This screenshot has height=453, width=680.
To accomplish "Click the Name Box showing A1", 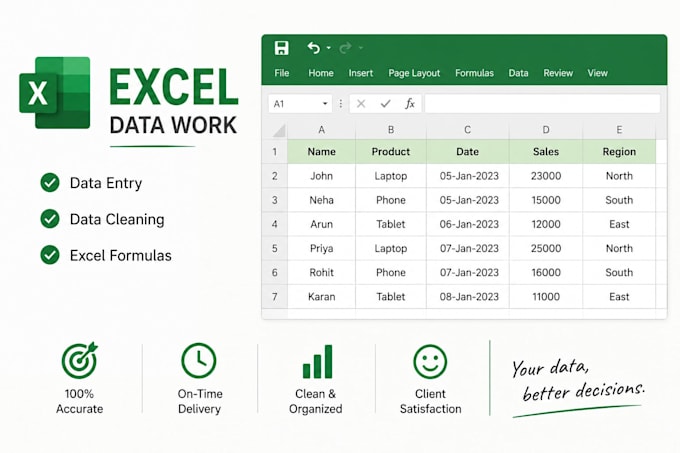I will [300, 104].
